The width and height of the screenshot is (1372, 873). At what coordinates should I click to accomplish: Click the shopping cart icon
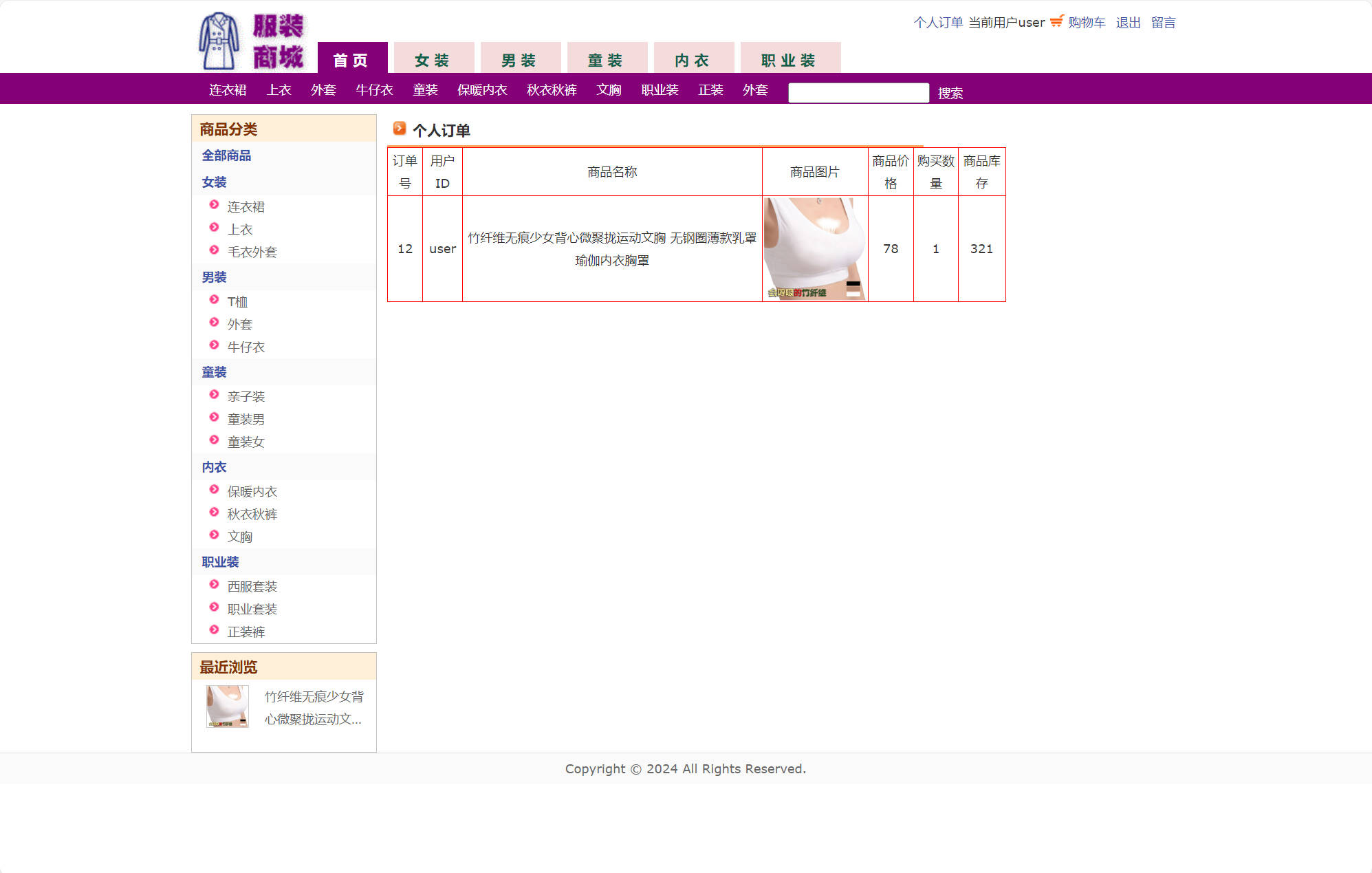pos(1056,21)
